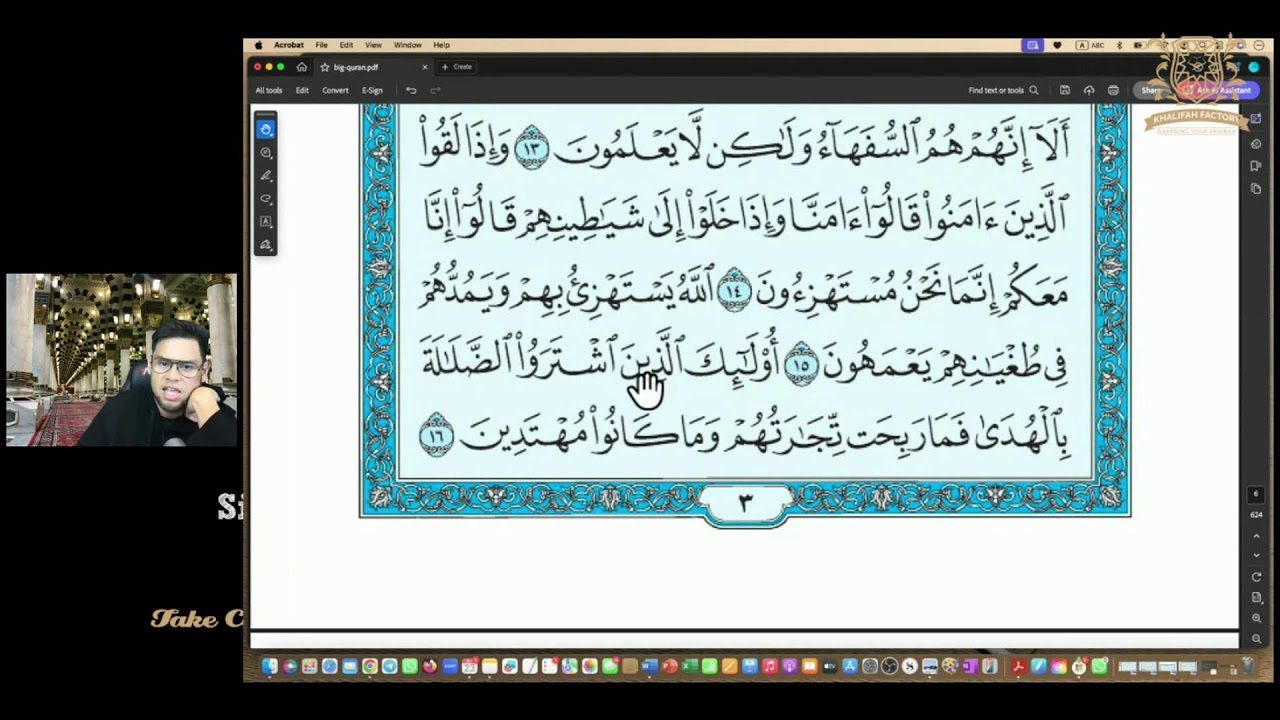Click the purple screen sharing menu bar icon
Image resolution: width=1280 pixels, height=720 pixels.
point(1033,45)
